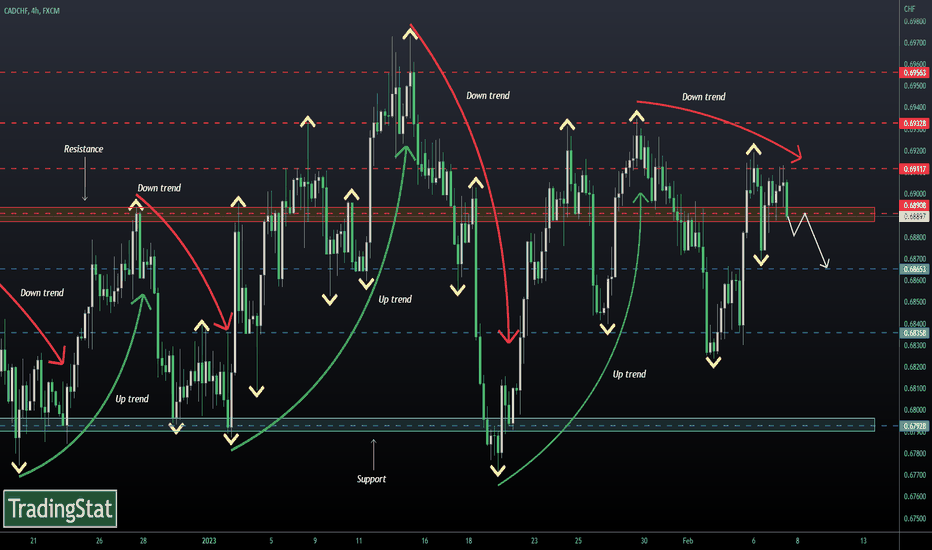This screenshot has width=932, height=550.
Task: Click the 0.67600 price axis value
Action: (x=915, y=496)
